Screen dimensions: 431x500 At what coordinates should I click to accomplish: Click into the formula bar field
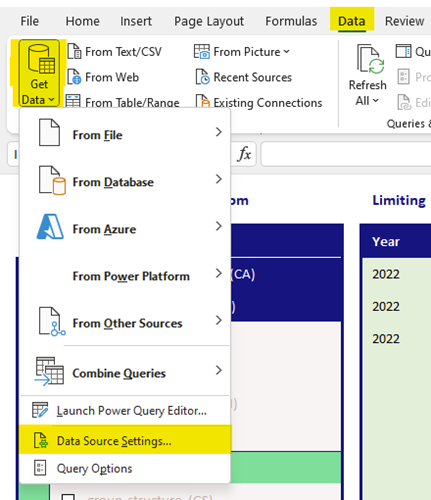346,154
